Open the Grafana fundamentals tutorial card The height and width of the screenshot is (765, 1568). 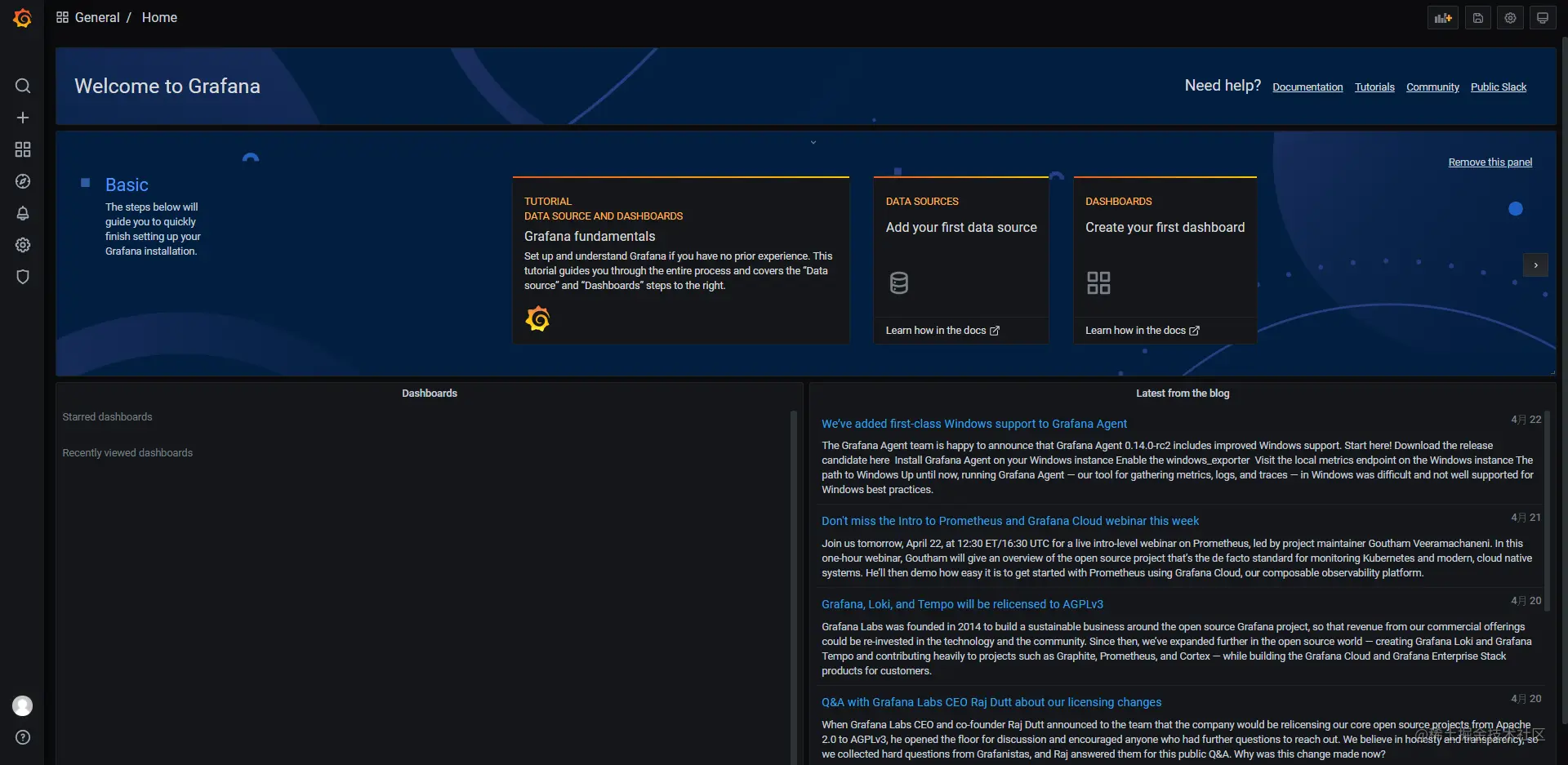click(x=681, y=260)
